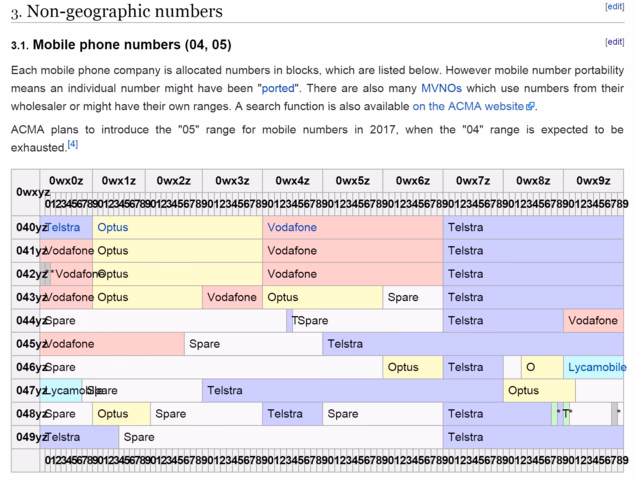The width and height of the screenshot is (636, 480).
Task: Click the Telstra cell in row 047yz
Action: [353, 391]
